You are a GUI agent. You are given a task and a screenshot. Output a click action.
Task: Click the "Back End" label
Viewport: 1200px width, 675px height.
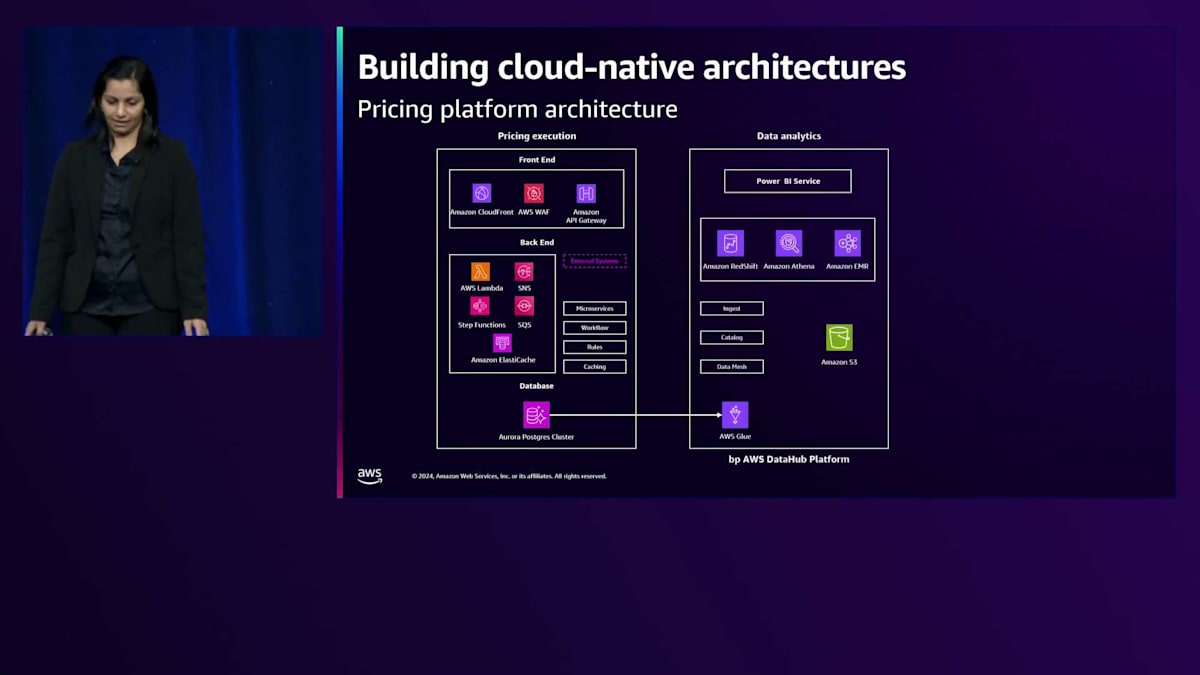tap(537, 242)
